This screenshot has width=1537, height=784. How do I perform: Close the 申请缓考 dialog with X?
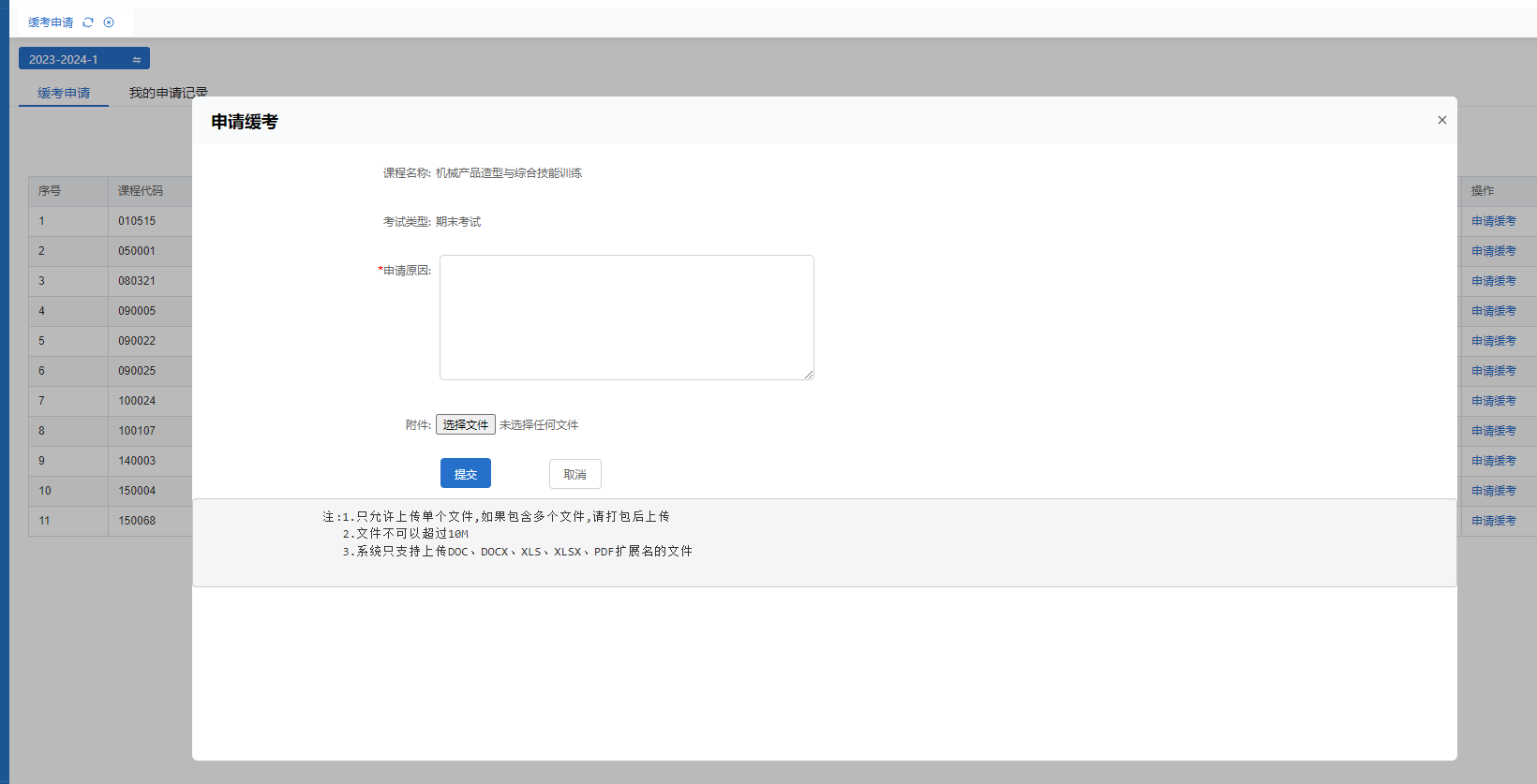click(1441, 120)
